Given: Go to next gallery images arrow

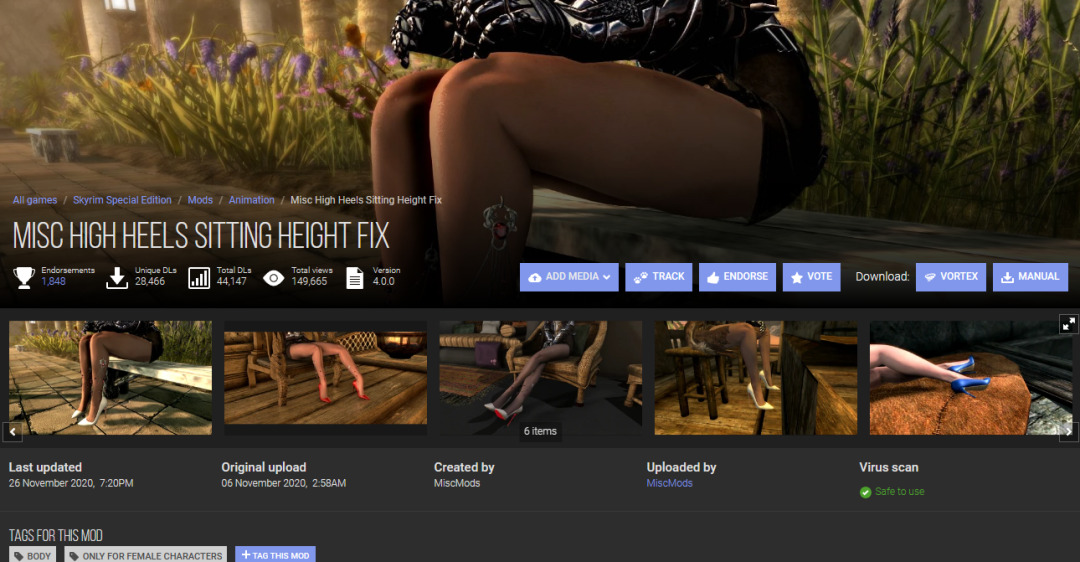Looking at the screenshot, I should tap(1068, 432).
